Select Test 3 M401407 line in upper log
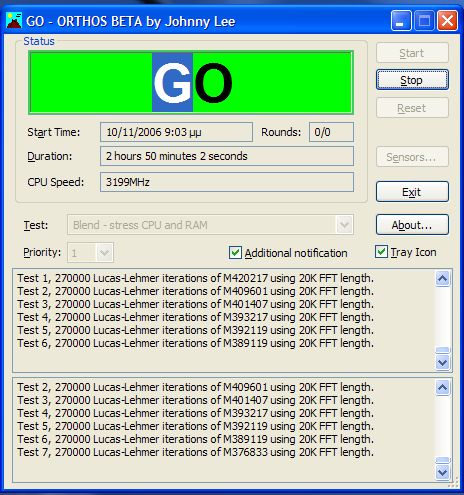 click(x=196, y=304)
